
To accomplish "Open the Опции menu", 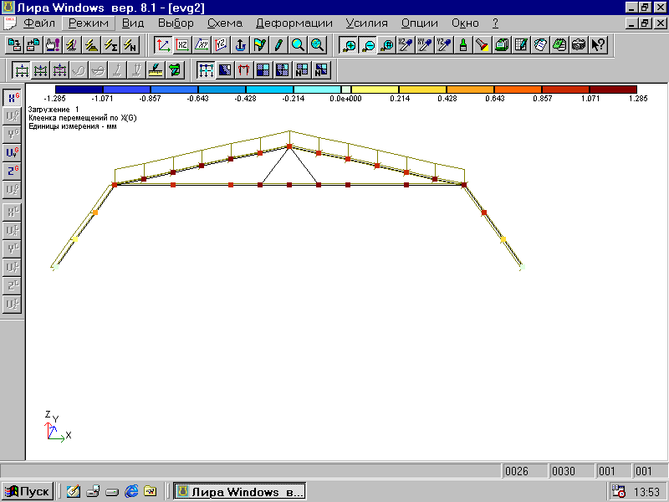I will pyautogui.click(x=419, y=23).
